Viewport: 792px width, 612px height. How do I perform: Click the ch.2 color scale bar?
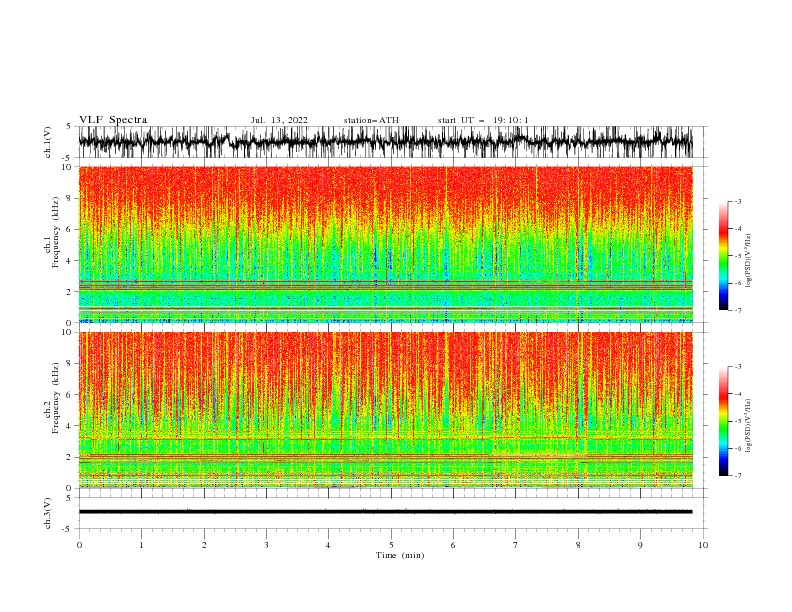pos(723,421)
